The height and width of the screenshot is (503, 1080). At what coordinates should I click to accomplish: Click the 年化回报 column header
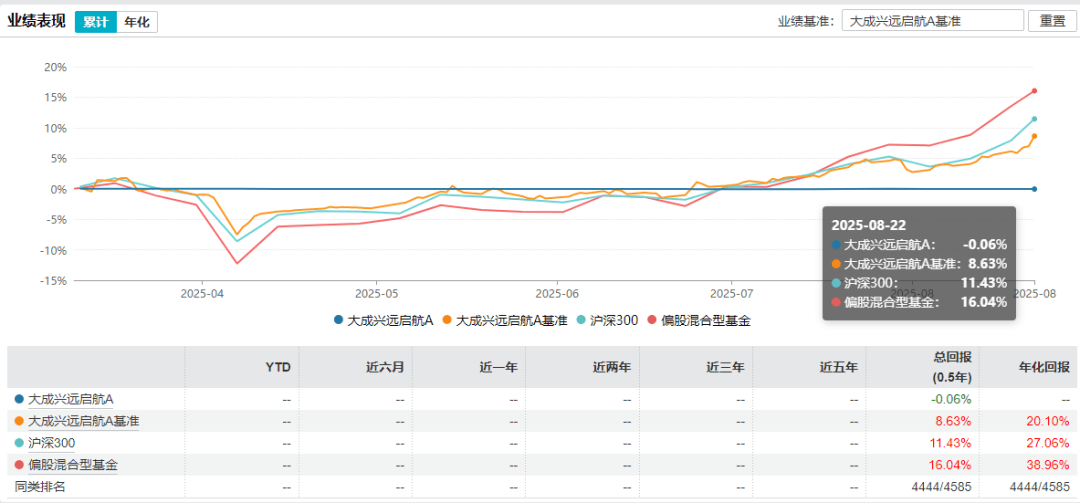click(1043, 367)
